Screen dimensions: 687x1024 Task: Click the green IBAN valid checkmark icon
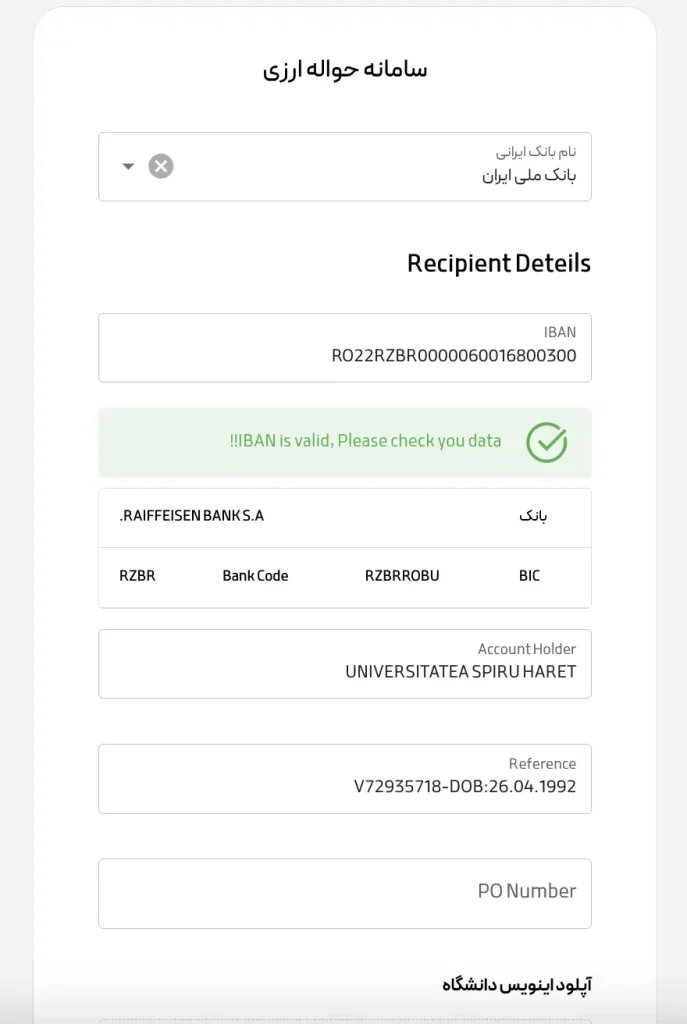click(x=547, y=442)
